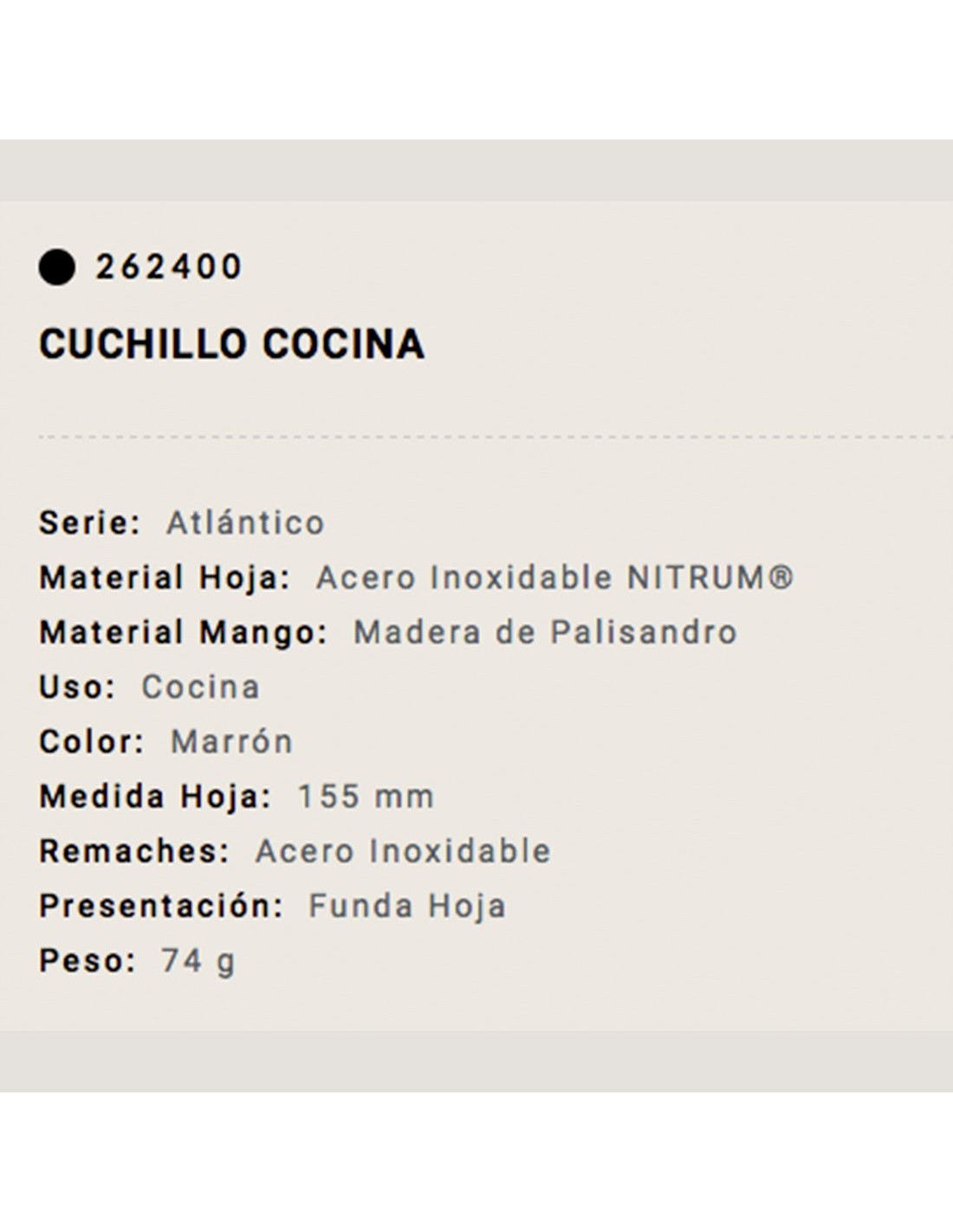Click the Presentación label
Viewport: 953px width, 1232px height.
[161, 906]
